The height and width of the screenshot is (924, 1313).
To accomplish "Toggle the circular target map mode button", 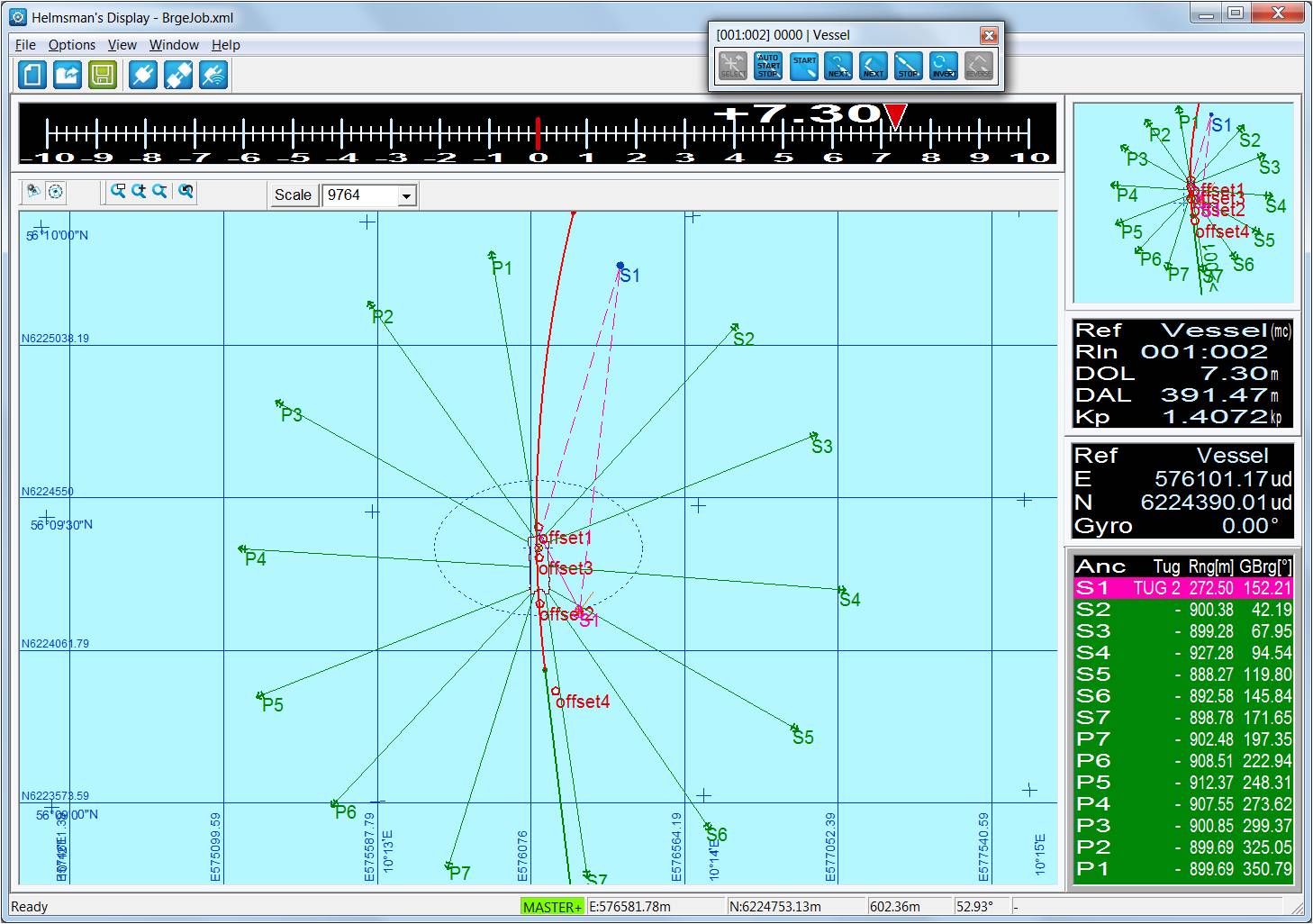I will click(56, 191).
